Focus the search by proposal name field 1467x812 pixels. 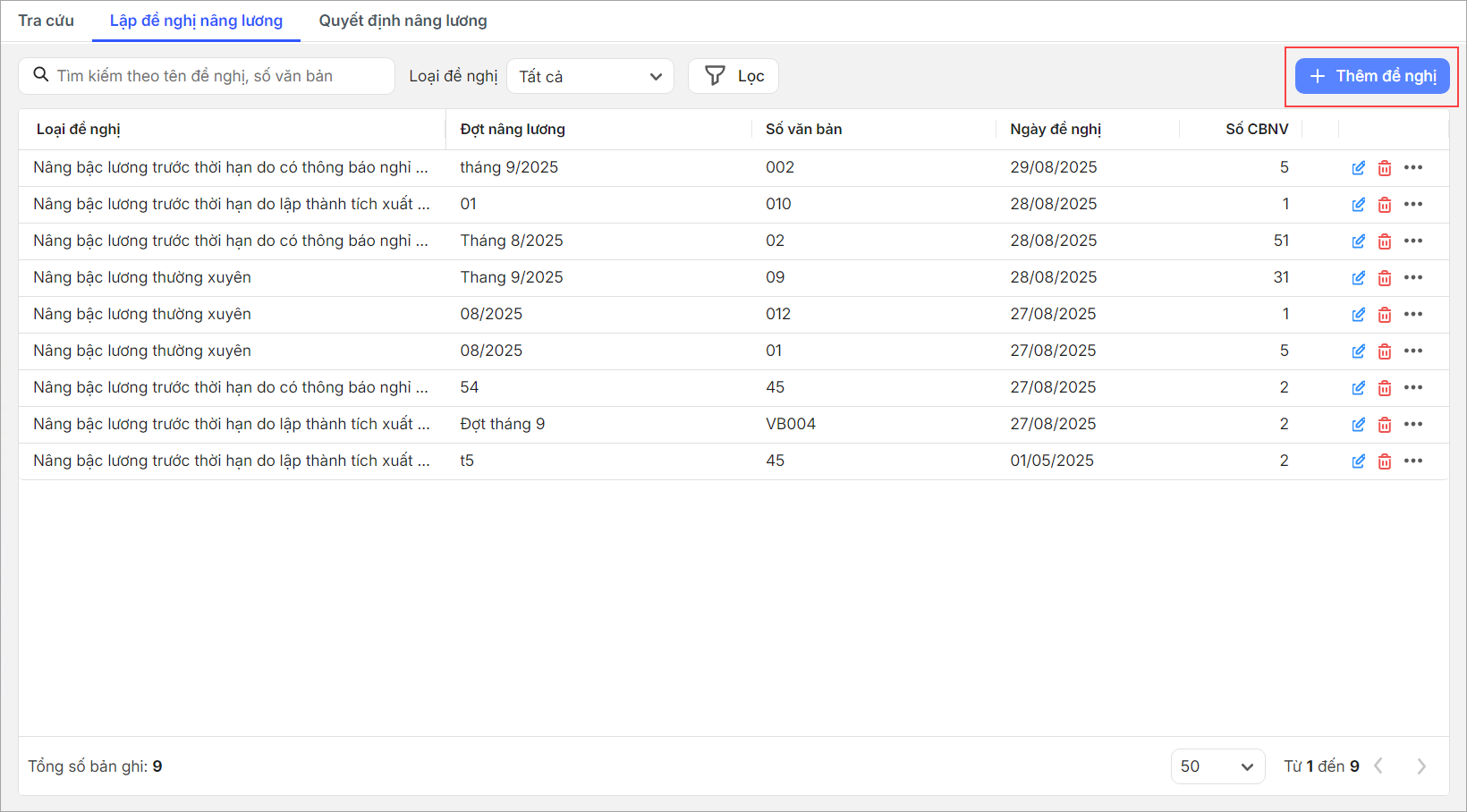(x=215, y=76)
